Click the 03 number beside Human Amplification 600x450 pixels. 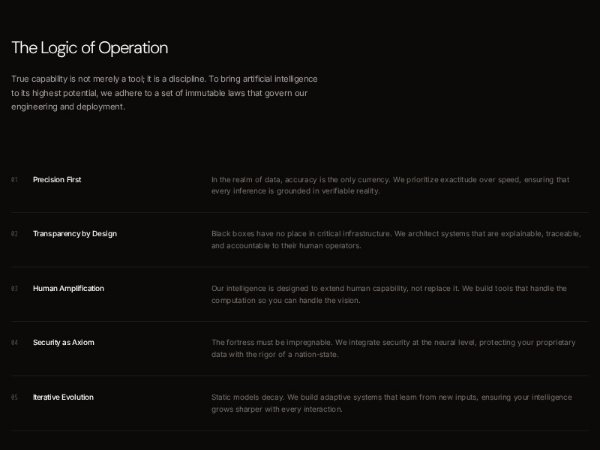(15, 289)
